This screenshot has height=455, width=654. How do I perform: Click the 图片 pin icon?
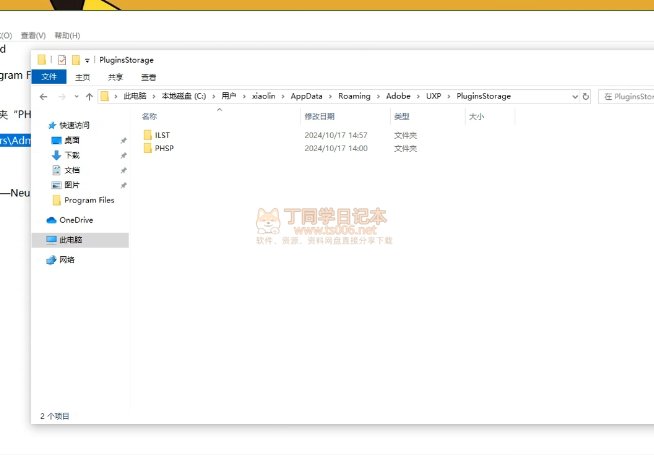[123, 185]
